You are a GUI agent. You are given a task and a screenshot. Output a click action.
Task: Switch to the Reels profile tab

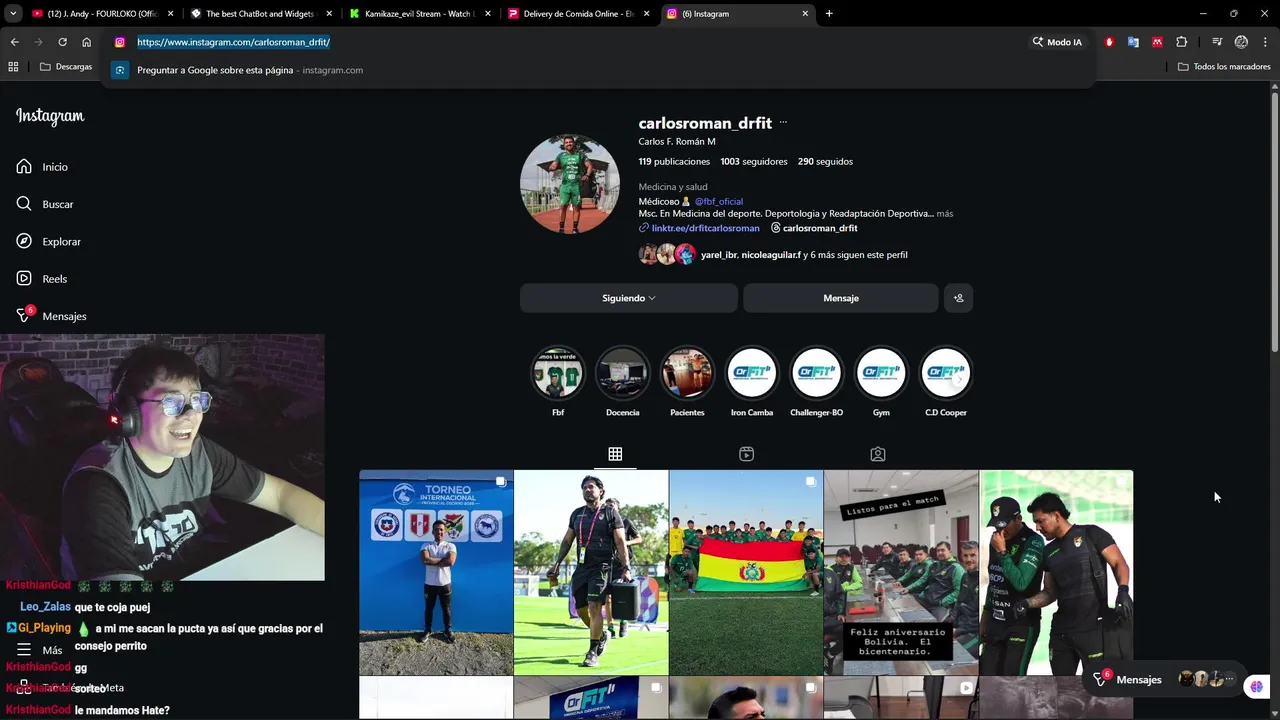(746, 454)
